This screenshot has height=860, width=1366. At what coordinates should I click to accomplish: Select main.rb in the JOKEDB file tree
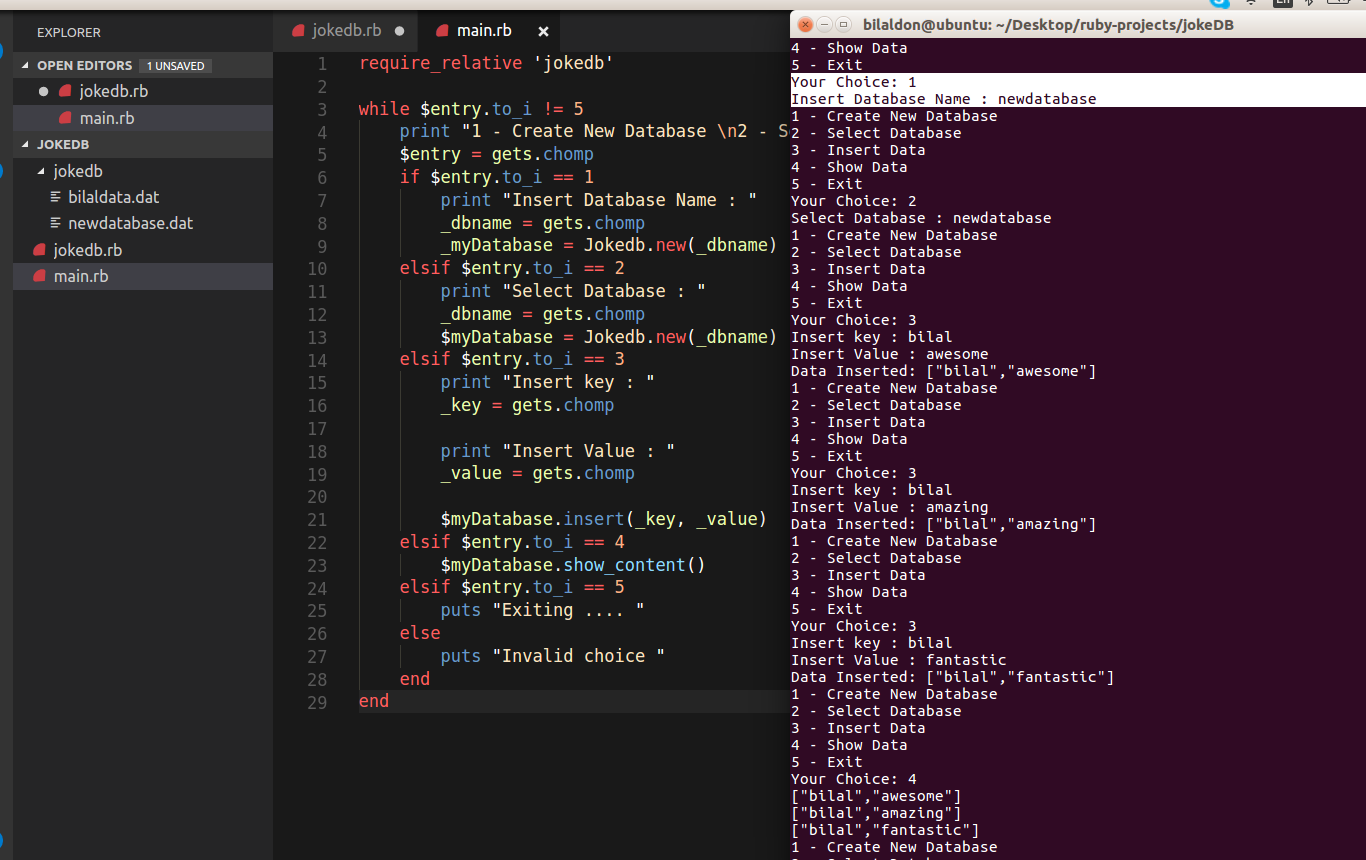coord(81,276)
